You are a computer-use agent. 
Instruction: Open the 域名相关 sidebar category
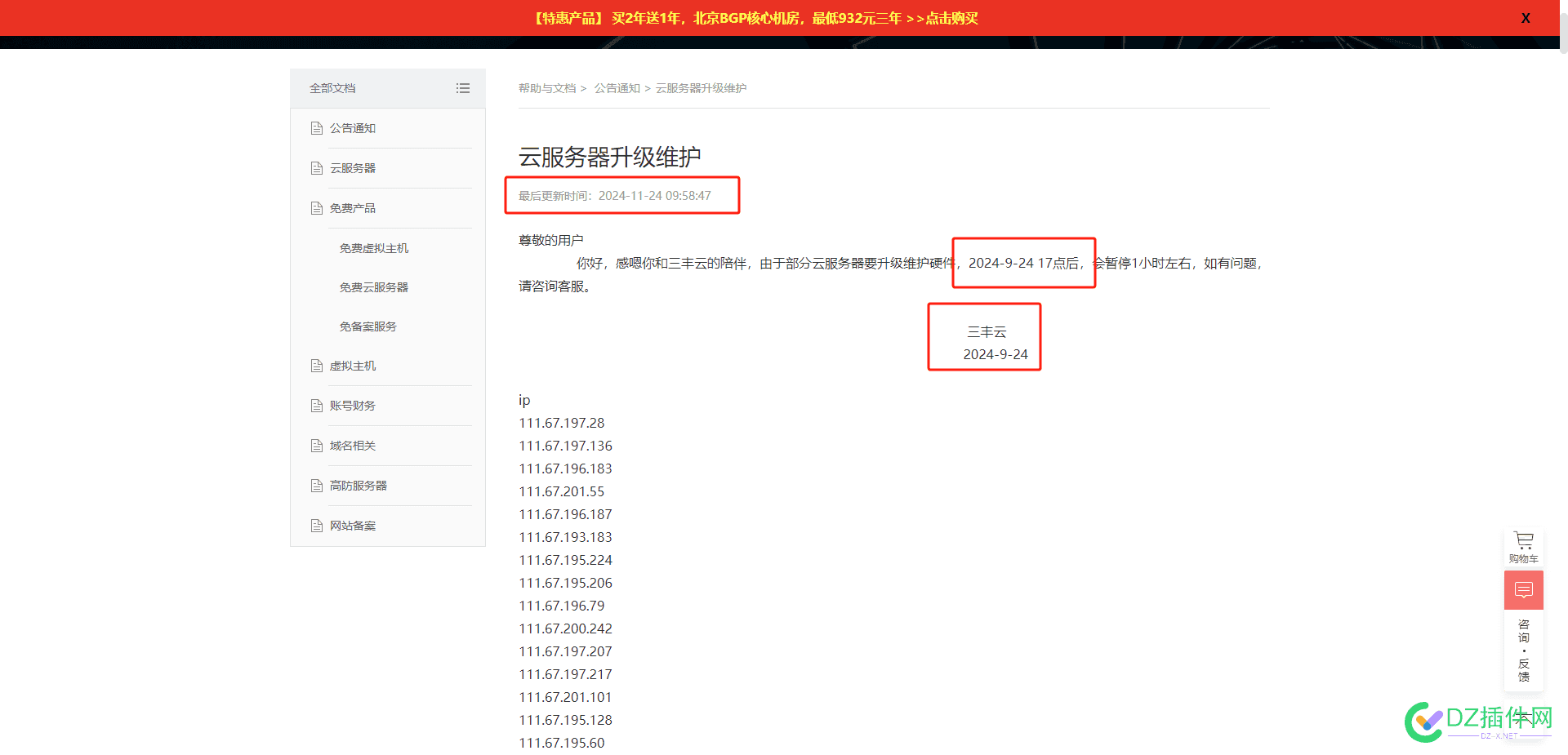pyautogui.click(x=353, y=446)
